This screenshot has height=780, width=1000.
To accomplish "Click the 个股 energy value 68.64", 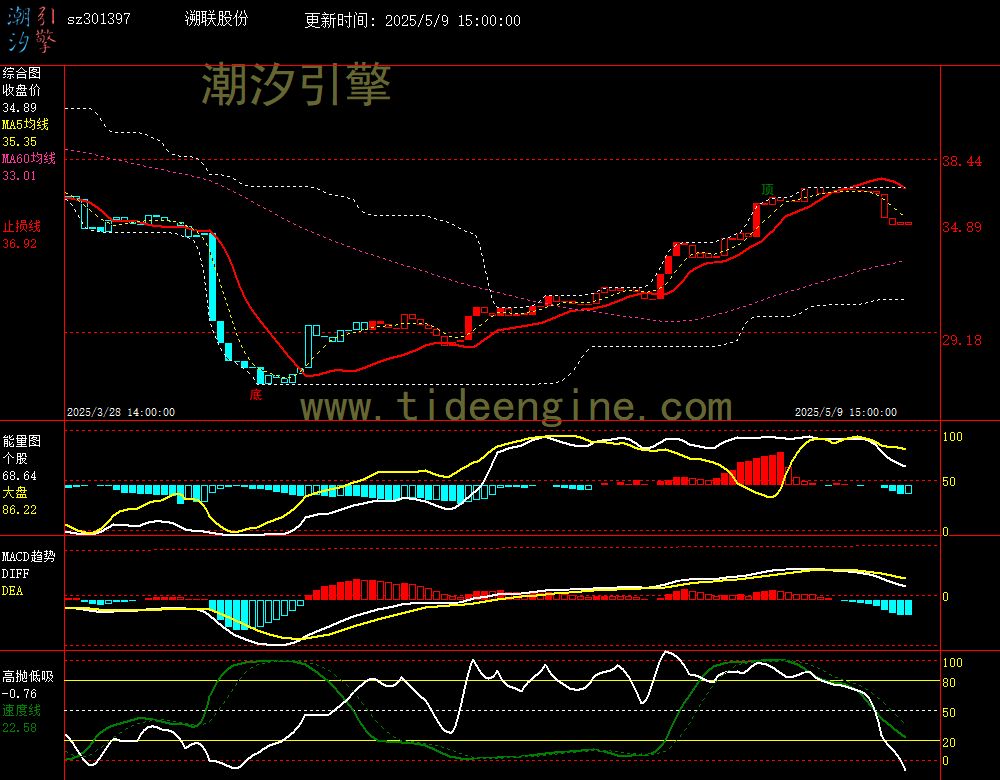I will (x=20, y=476).
